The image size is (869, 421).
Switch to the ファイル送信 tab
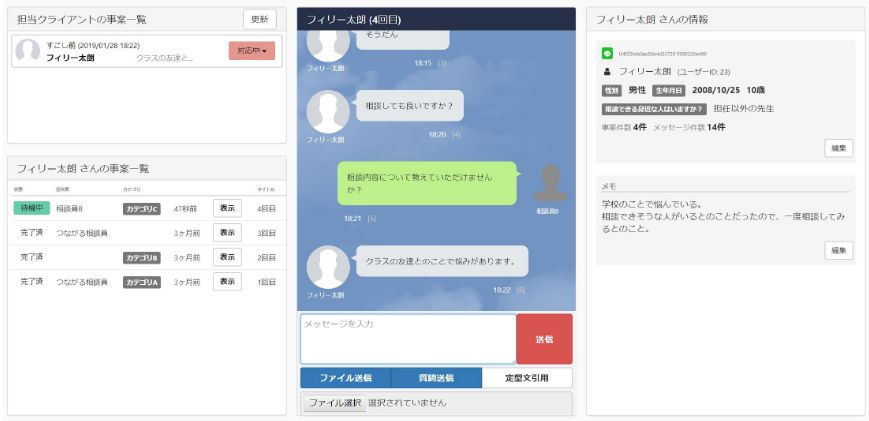345,378
